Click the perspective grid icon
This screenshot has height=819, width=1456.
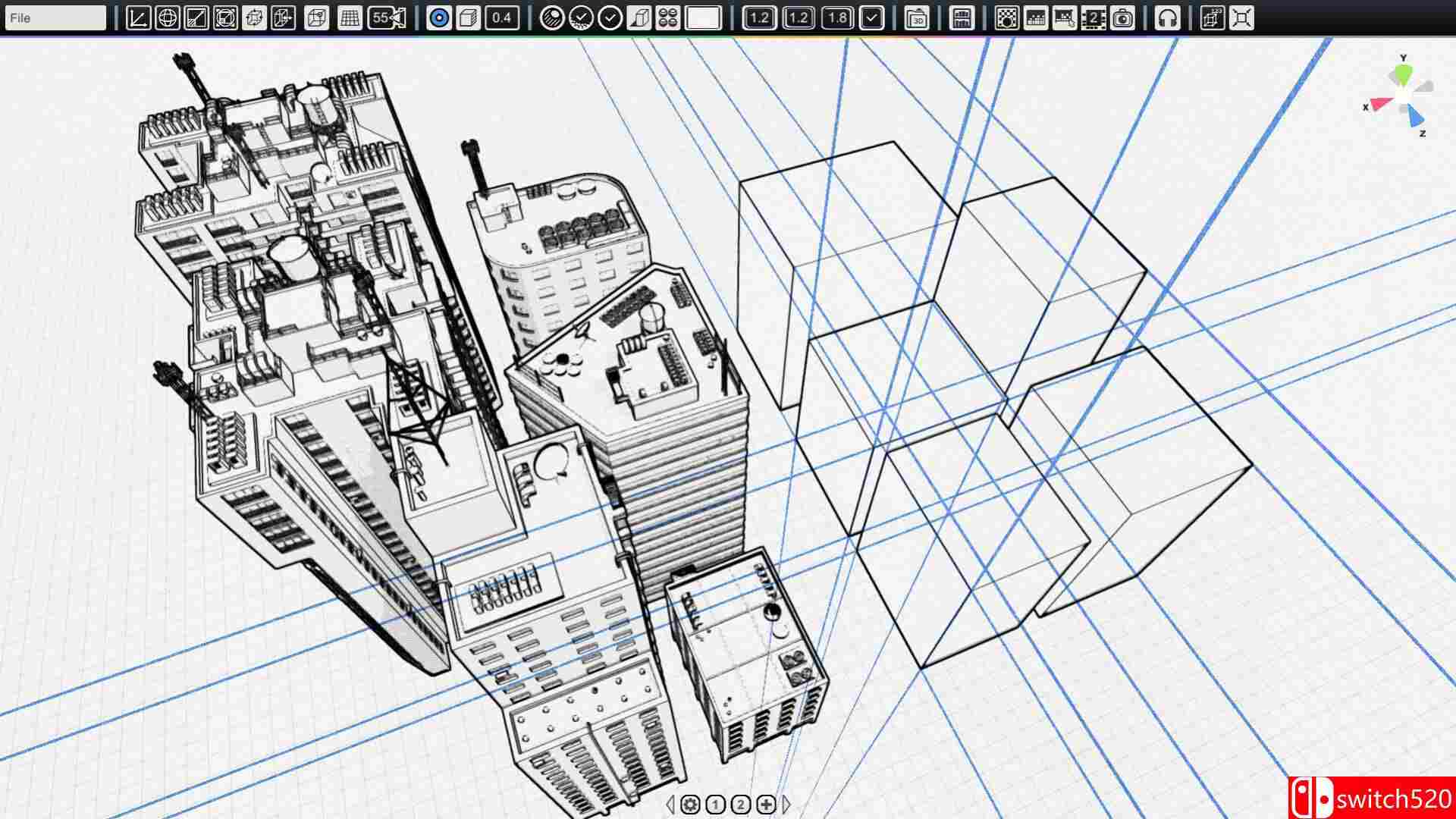[350, 17]
